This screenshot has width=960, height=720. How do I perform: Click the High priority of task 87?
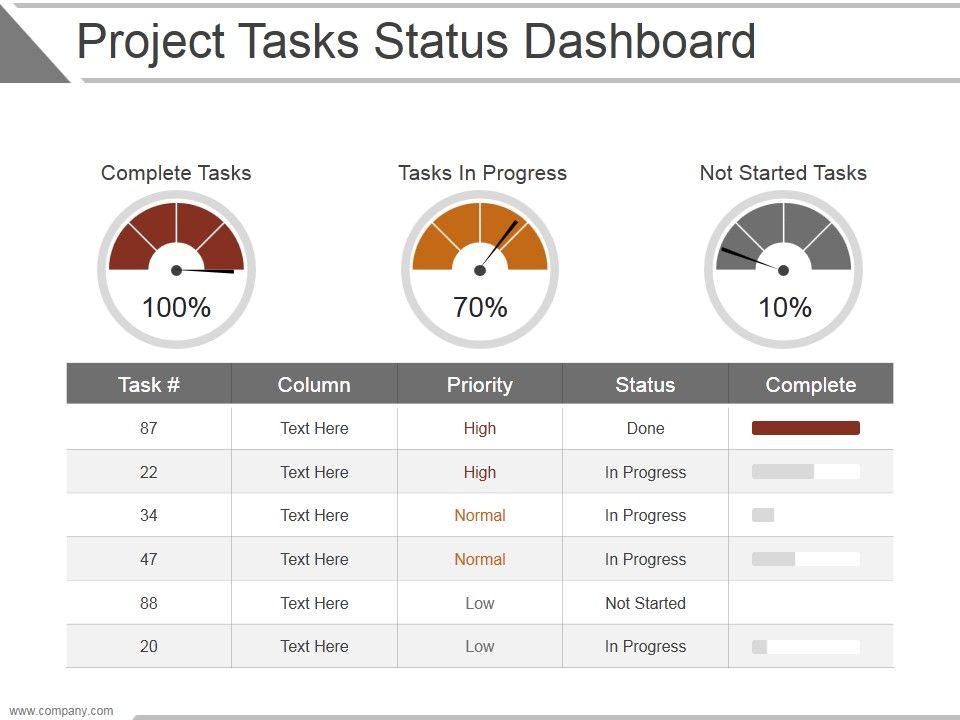pos(480,428)
